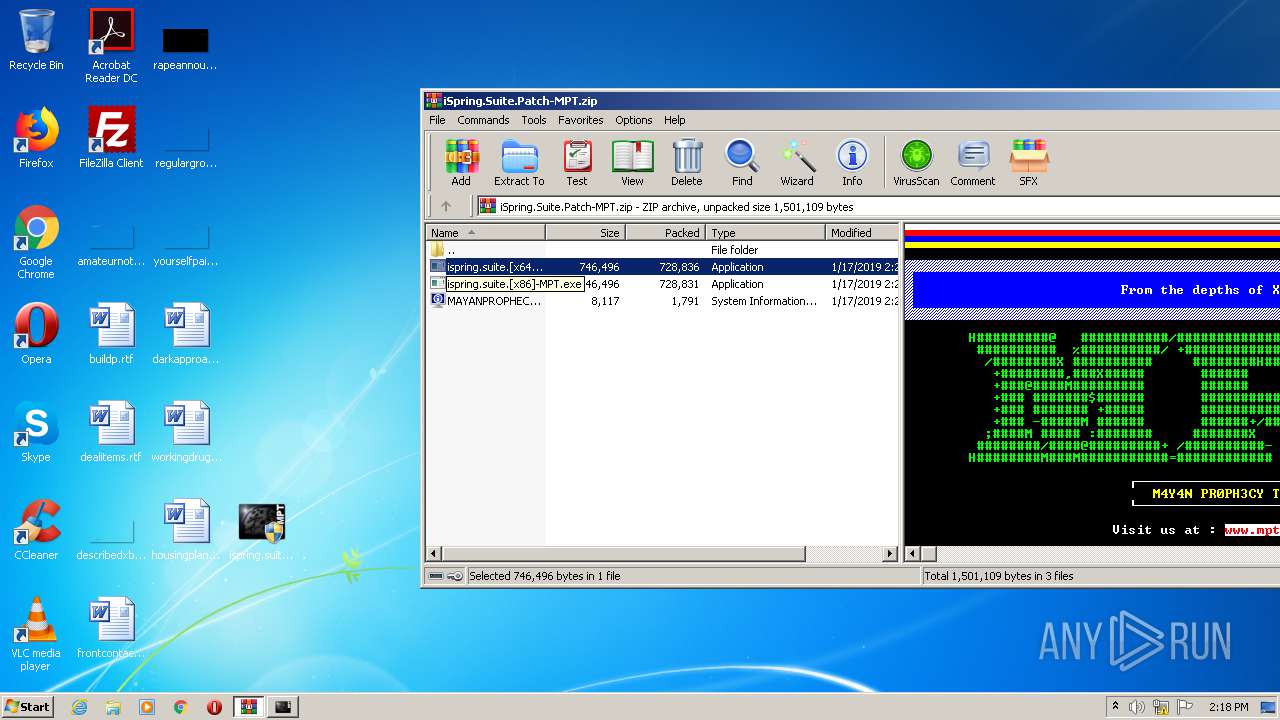1280x720 pixels.
Task: Sort file list by Modified column
Action: point(862,232)
